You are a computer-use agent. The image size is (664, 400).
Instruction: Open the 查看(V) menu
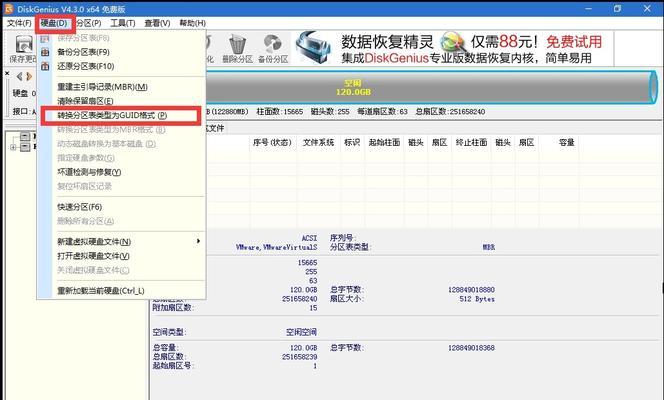point(157,23)
